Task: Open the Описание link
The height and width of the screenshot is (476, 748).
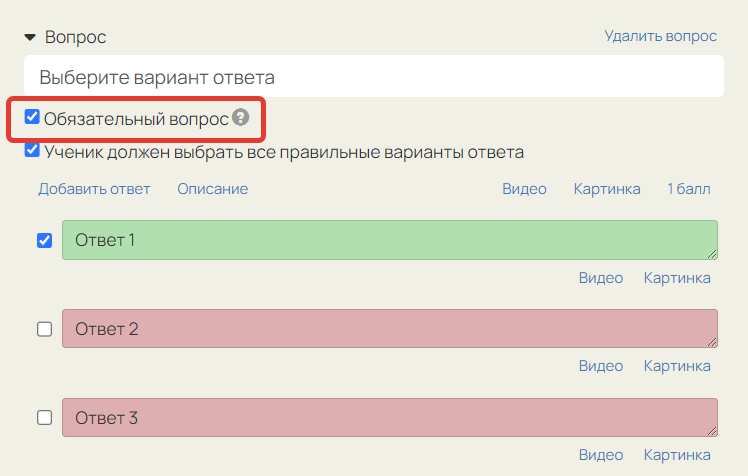Action: point(213,189)
